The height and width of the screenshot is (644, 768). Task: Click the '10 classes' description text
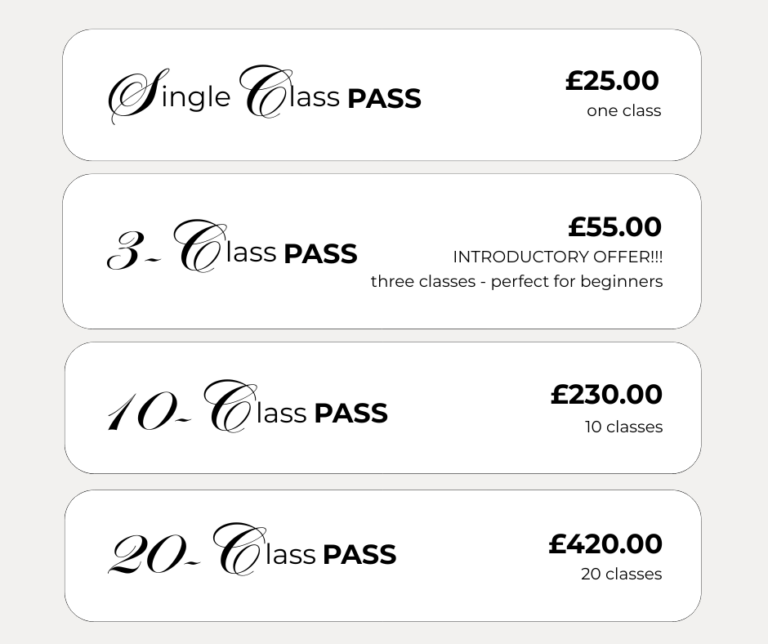pyautogui.click(x=624, y=427)
